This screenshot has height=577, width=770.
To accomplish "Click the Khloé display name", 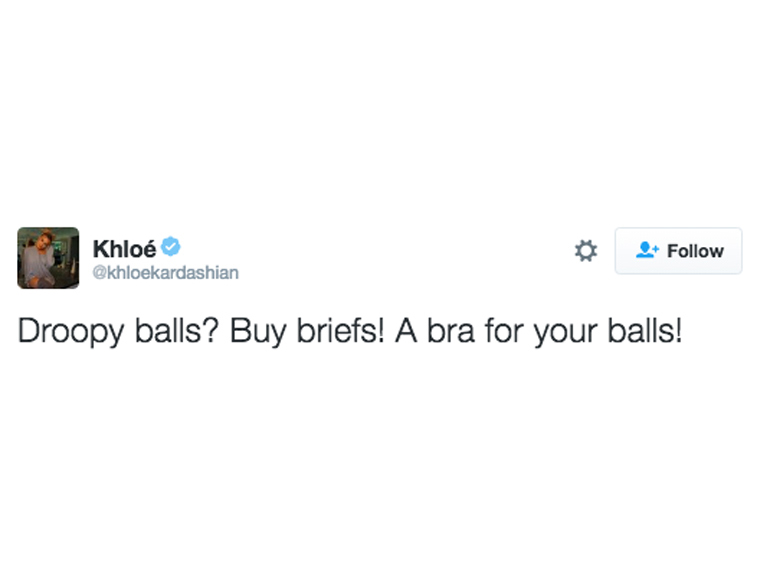I will (x=124, y=248).
